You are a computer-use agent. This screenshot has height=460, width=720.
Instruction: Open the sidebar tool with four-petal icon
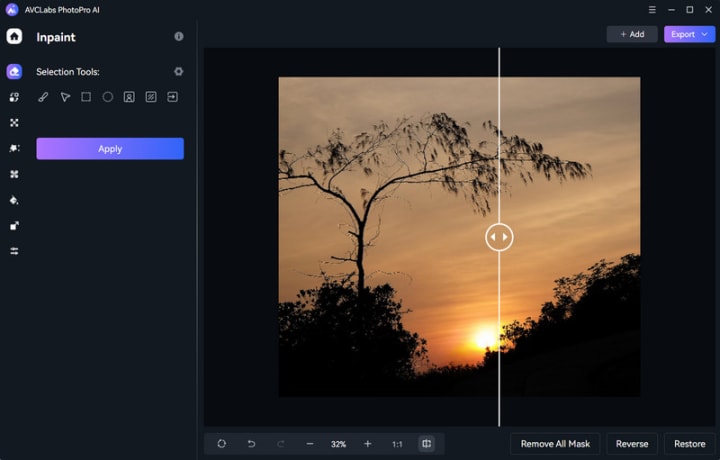(x=14, y=174)
